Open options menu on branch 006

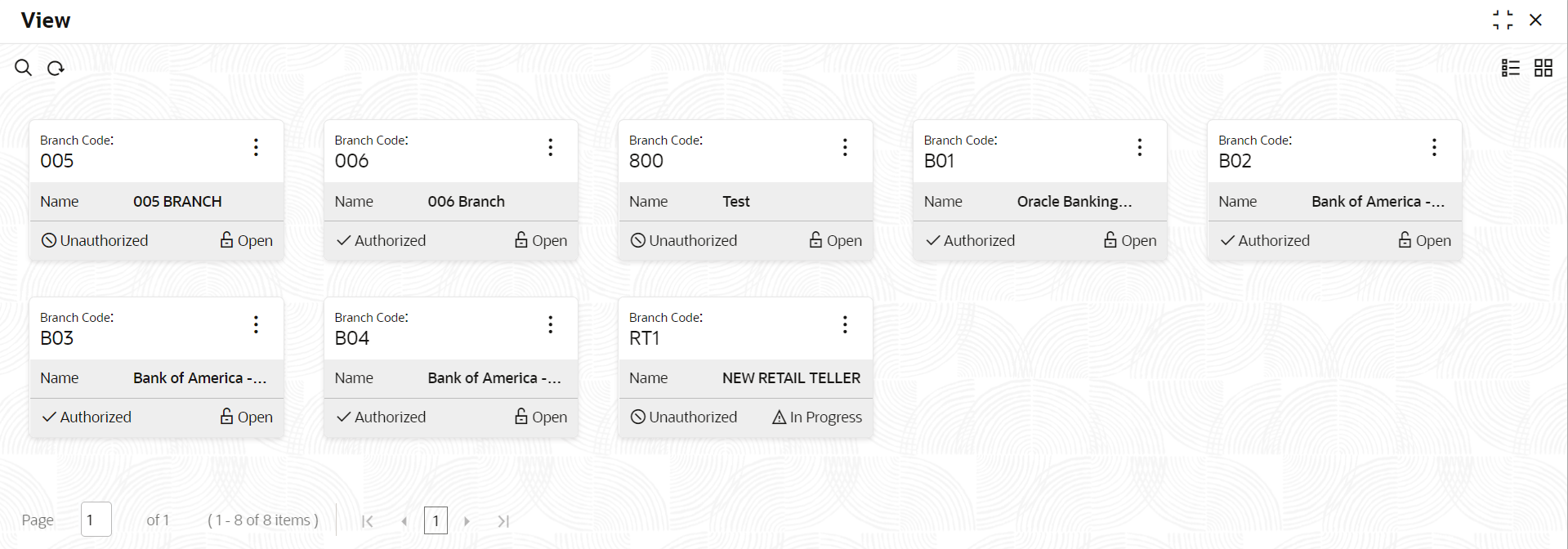pos(550,147)
